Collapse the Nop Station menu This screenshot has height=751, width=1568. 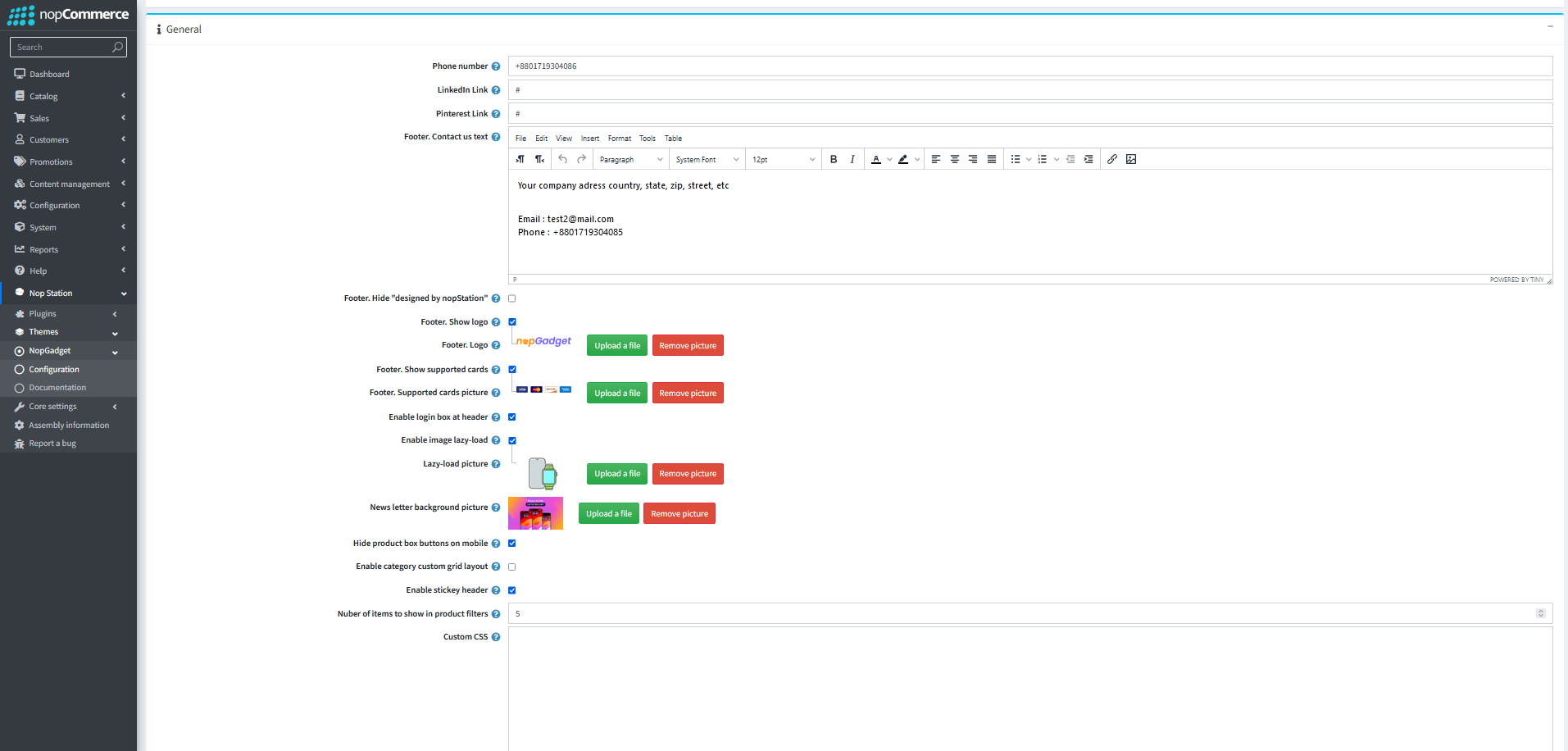click(x=69, y=293)
